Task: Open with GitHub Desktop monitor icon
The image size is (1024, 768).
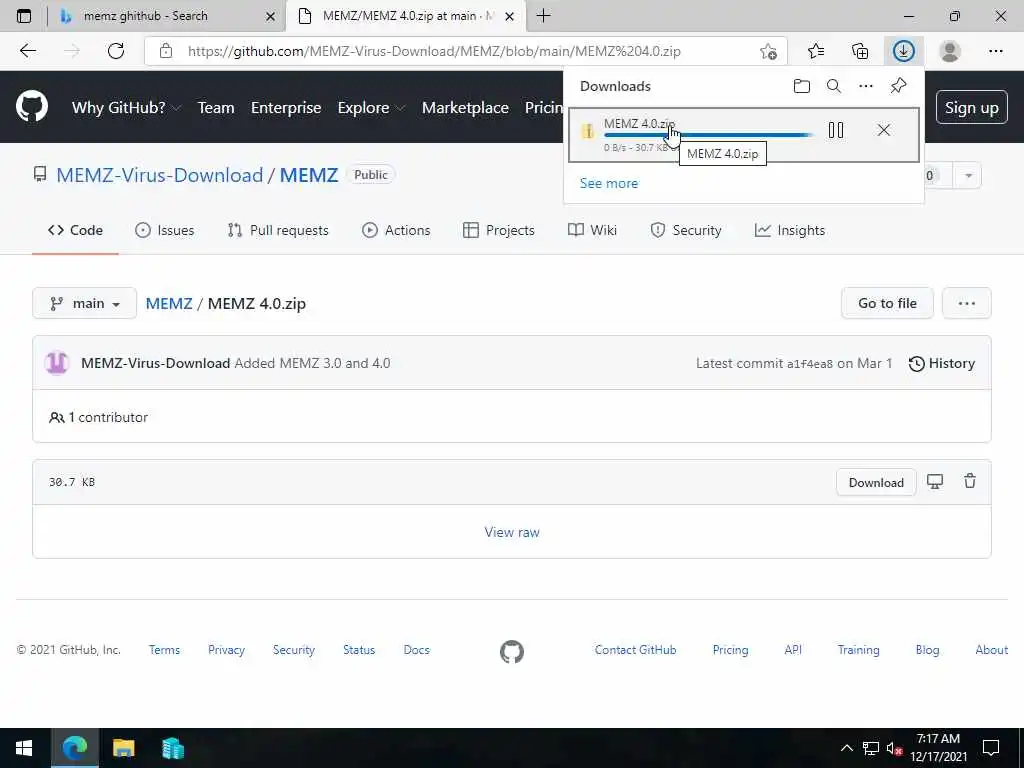Action: tap(935, 482)
